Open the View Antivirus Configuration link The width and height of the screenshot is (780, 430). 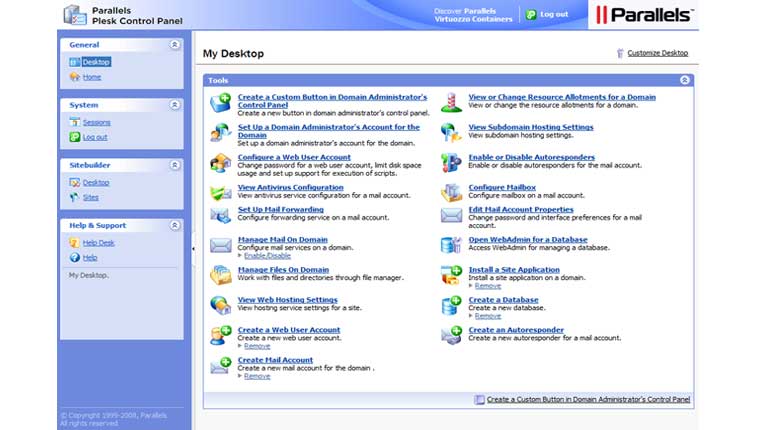pyautogui.click(x=291, y=187)
